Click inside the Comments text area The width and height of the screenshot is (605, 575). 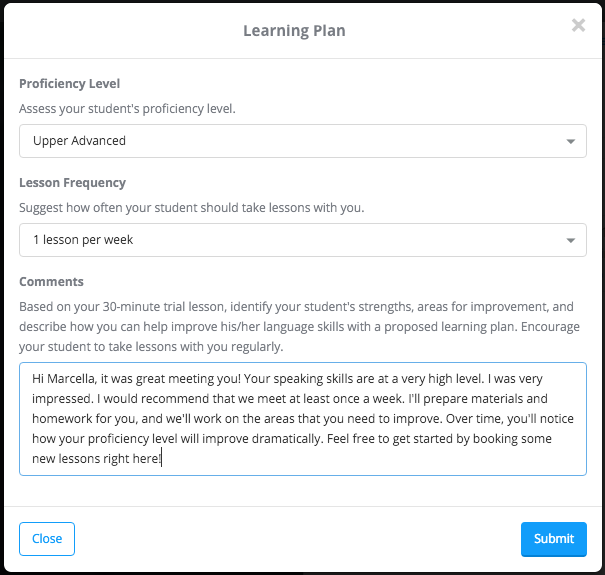click(x=303, y=419)
